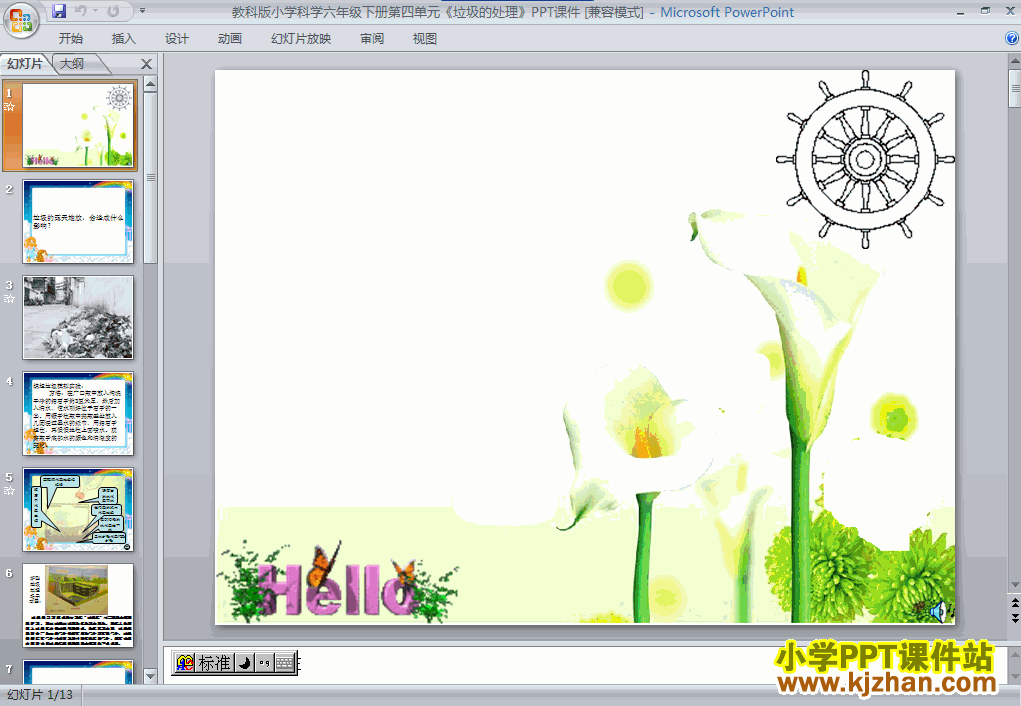Viewport: 1021px width, 706px height.
Task: Go to previous slide double-arrow button
Action: click(x=1014, y=603)
